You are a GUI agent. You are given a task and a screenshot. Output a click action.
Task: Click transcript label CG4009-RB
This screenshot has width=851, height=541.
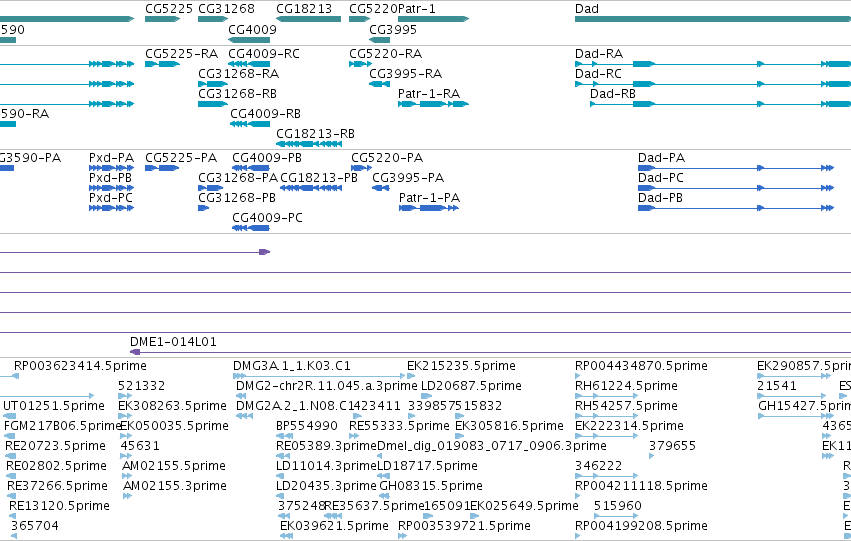tap(265, 114)
